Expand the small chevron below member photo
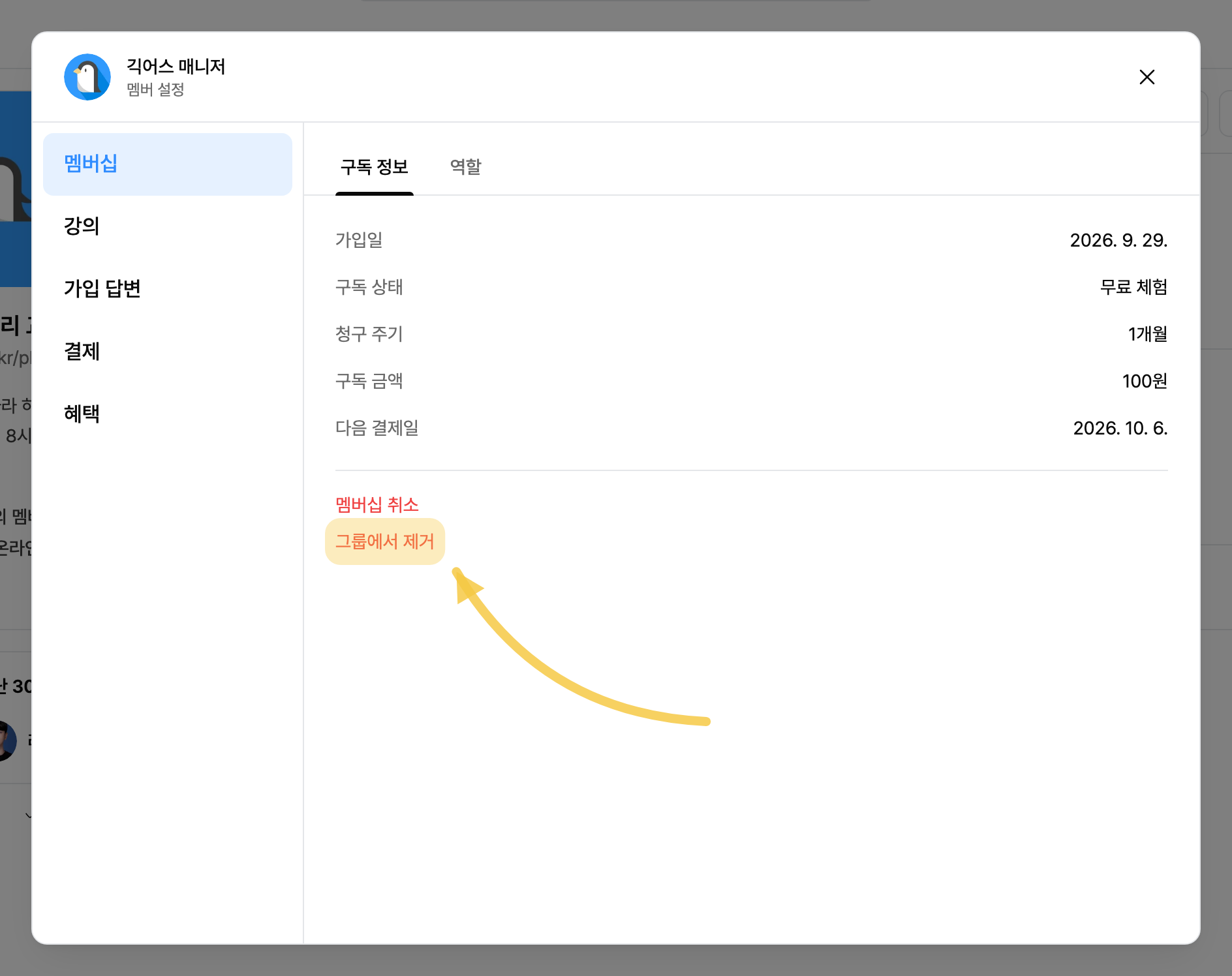 click(28, 815)
